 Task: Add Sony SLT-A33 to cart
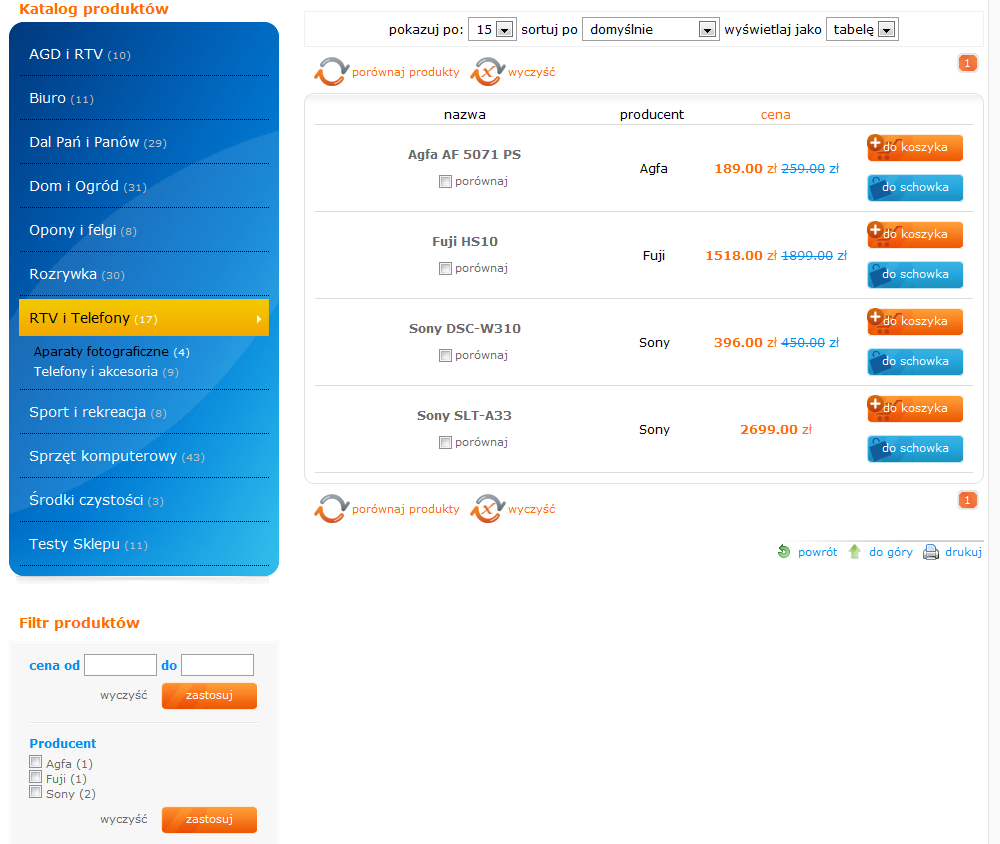[915, 408]
